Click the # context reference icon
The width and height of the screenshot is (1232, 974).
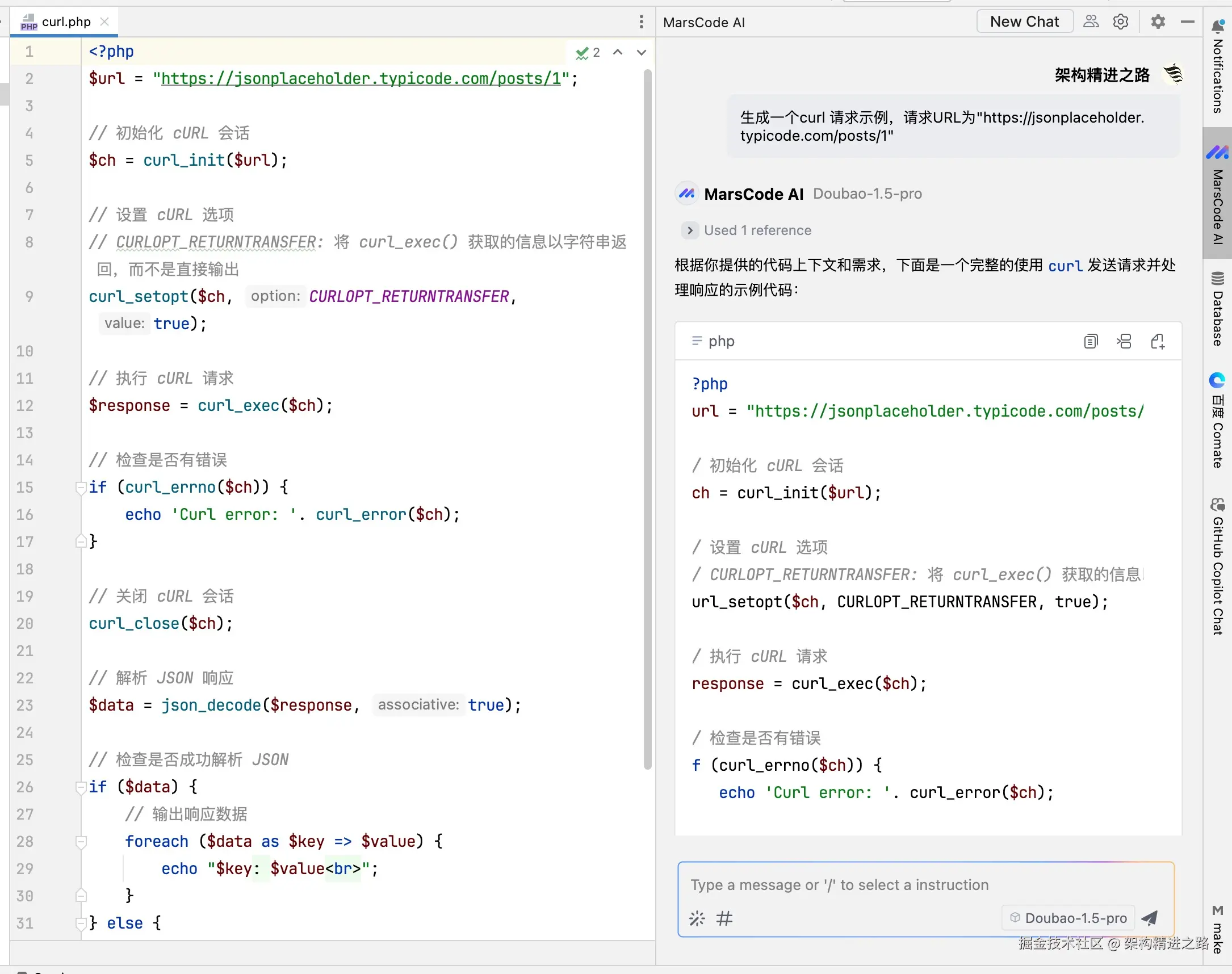[x=724, y=918]
